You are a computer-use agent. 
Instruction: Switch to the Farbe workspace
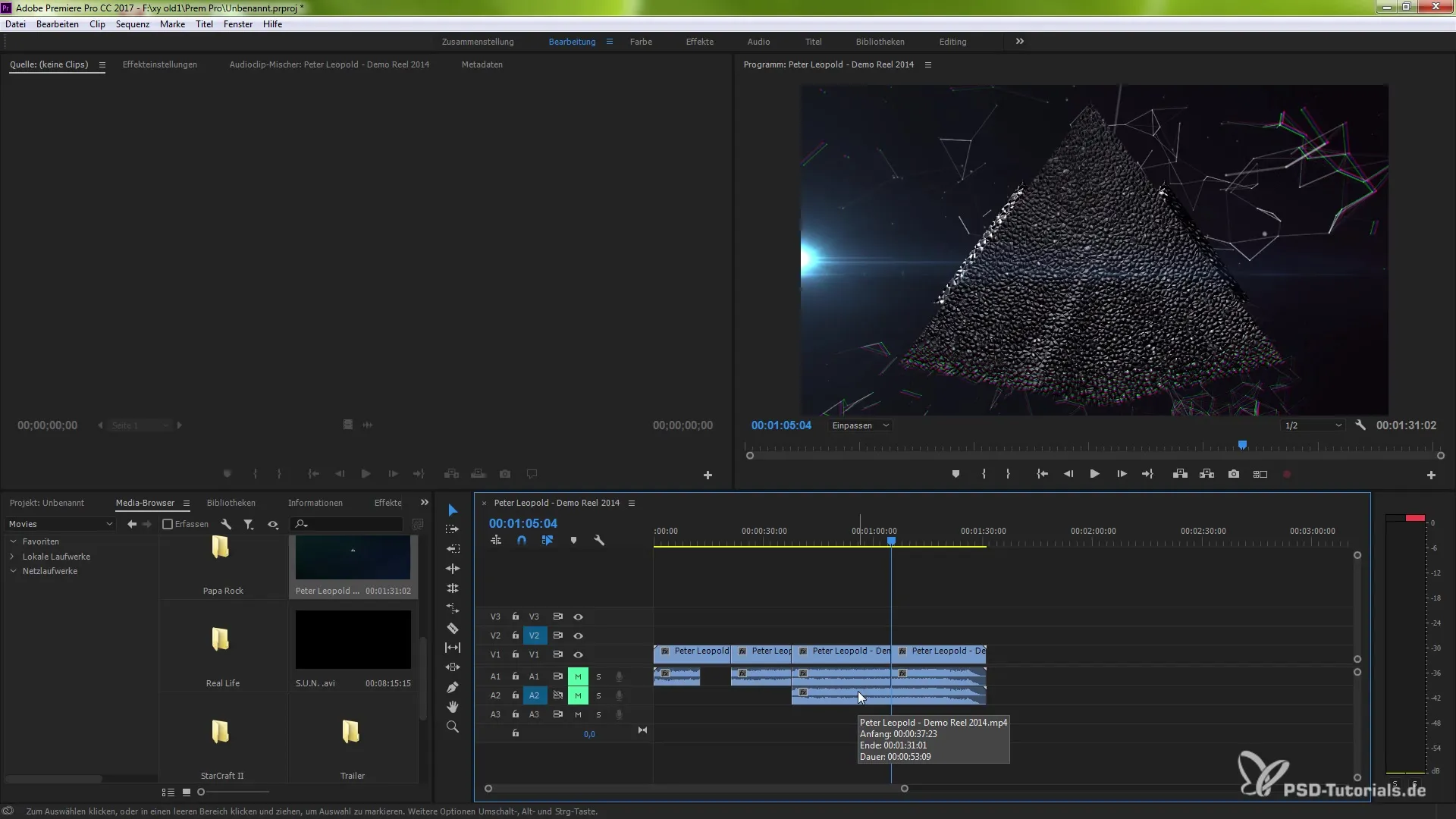(641, 42)
